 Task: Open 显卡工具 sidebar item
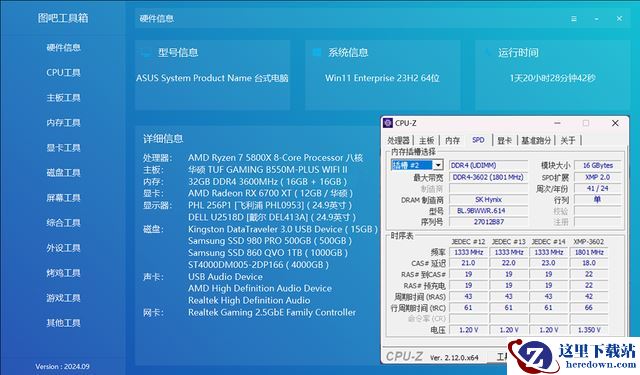click(63, 148)
